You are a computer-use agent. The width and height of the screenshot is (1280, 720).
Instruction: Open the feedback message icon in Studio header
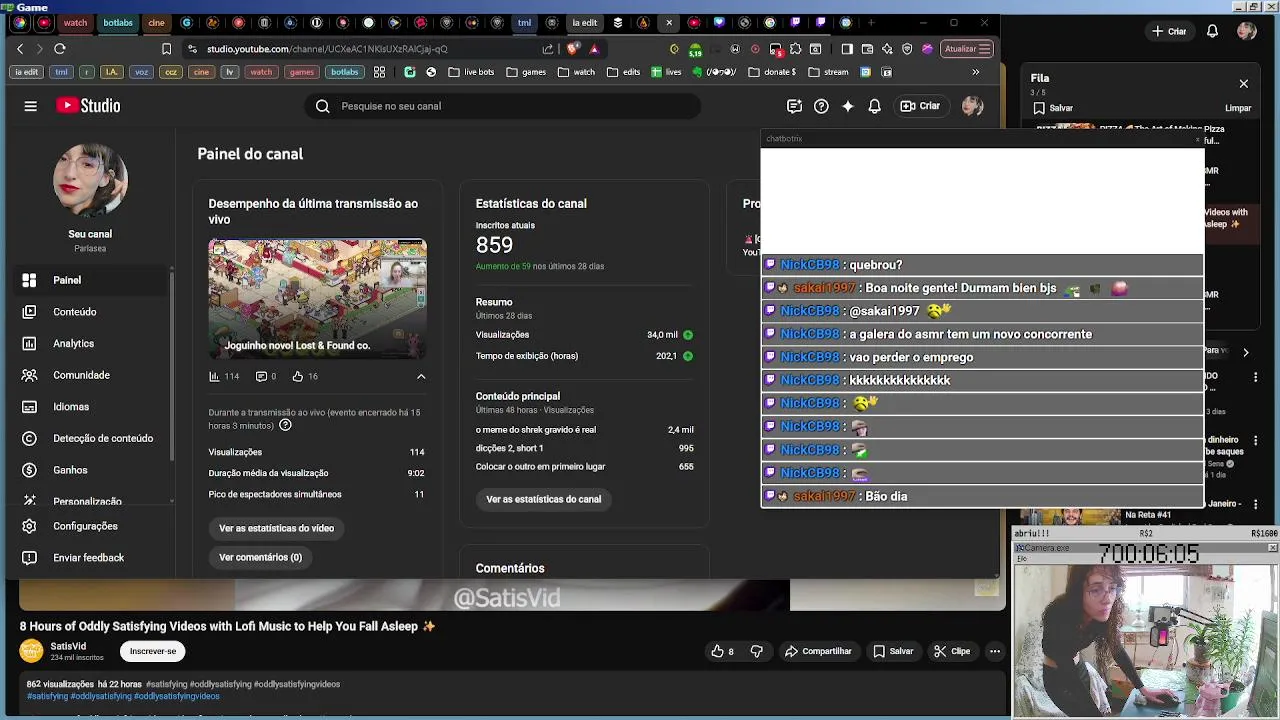coord(794,106)
